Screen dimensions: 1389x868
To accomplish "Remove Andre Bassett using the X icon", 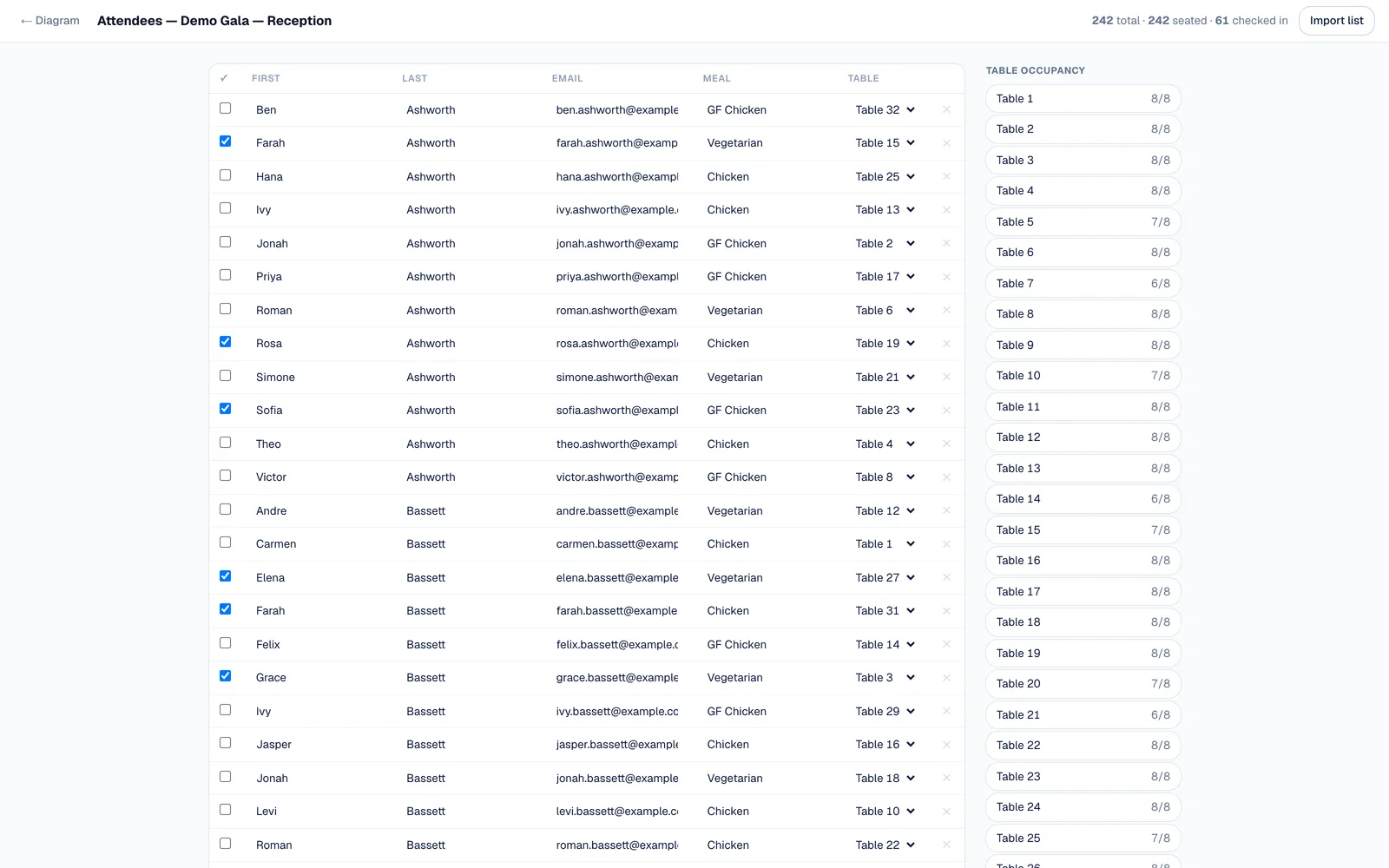I will (946, 511).
